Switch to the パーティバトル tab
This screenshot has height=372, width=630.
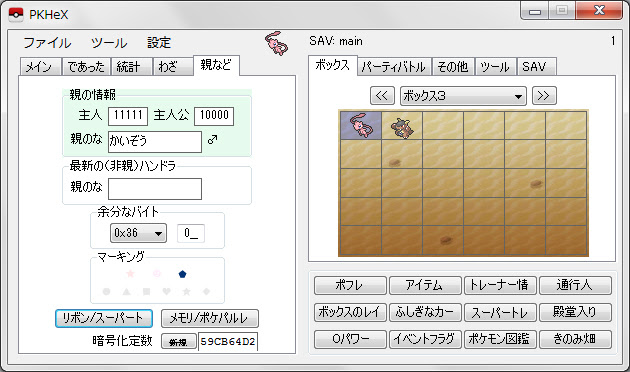pos(394,67)
